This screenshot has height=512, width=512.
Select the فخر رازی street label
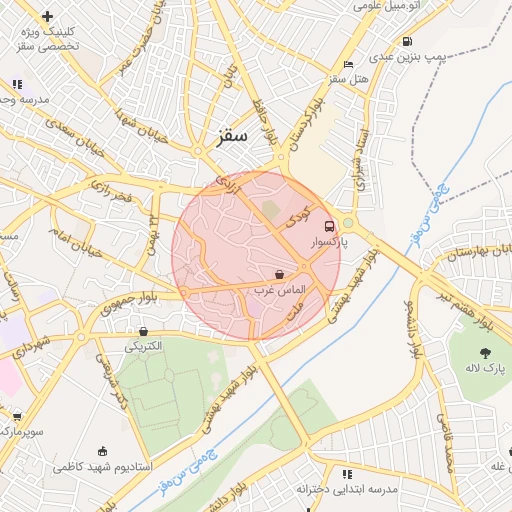[112, 191]
